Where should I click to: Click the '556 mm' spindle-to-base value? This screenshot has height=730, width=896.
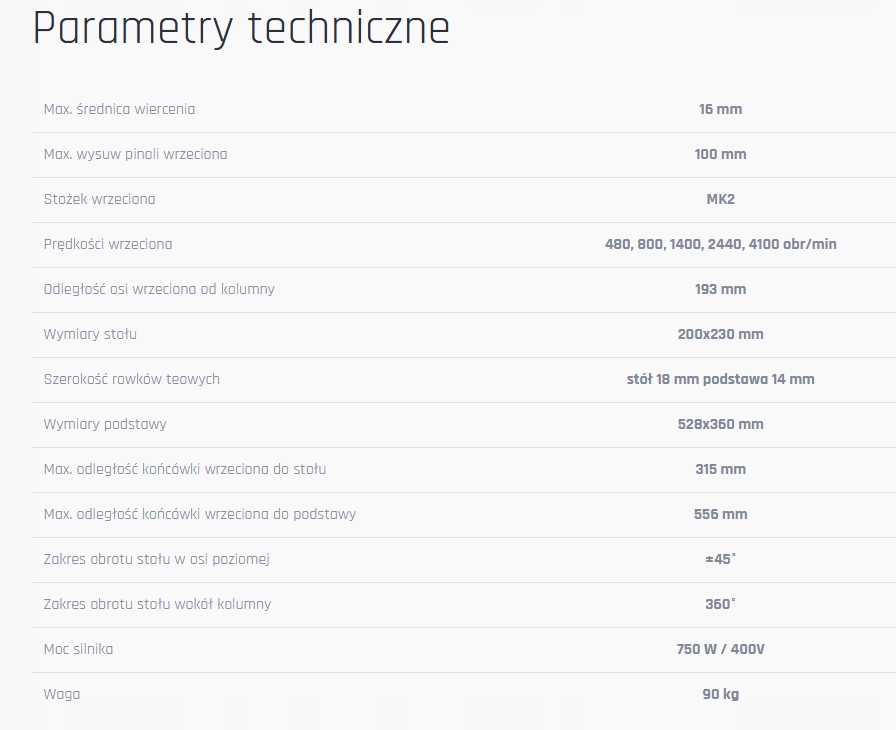720,514
